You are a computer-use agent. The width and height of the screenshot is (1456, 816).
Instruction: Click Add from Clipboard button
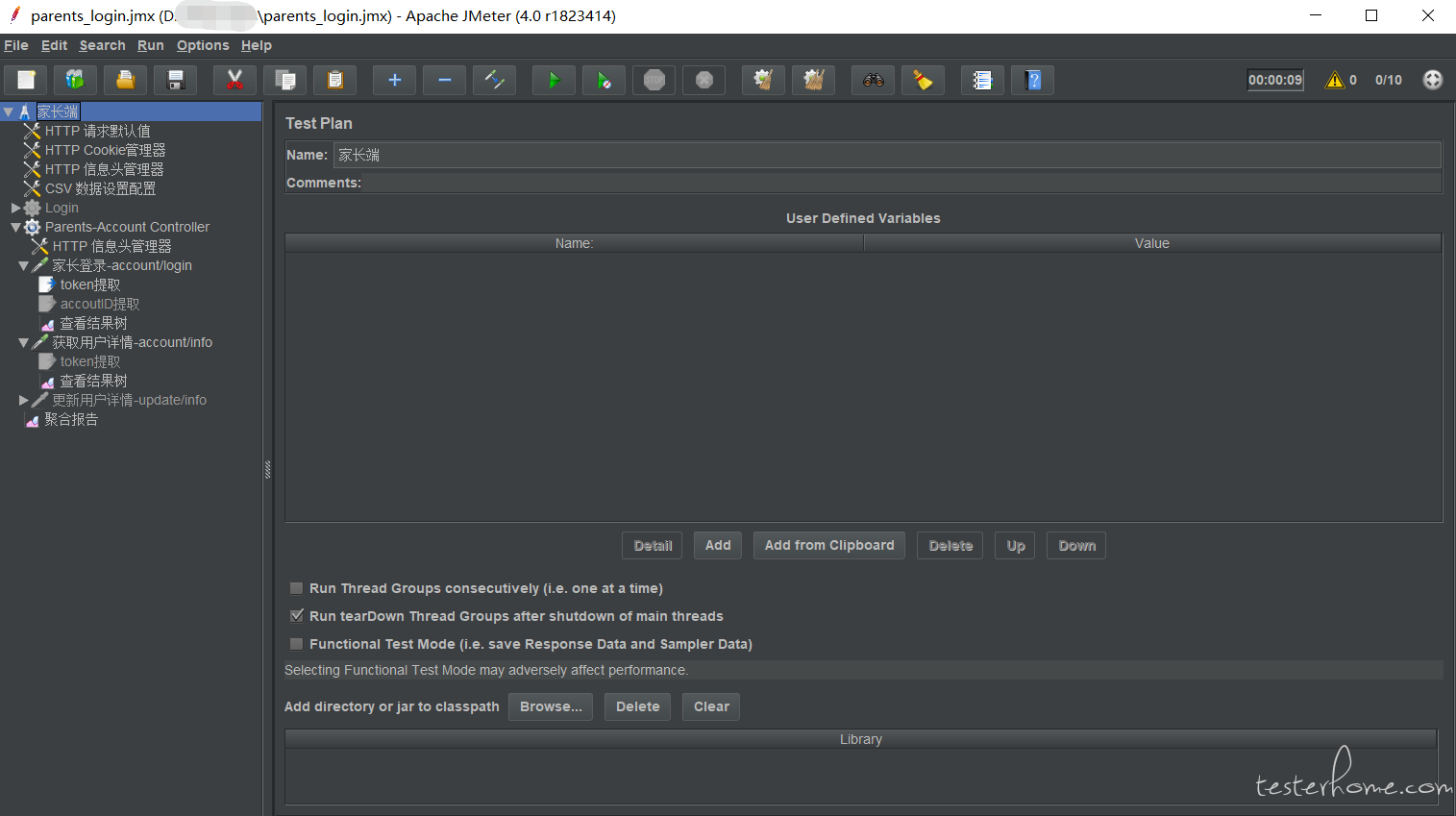tap(829, 545)
